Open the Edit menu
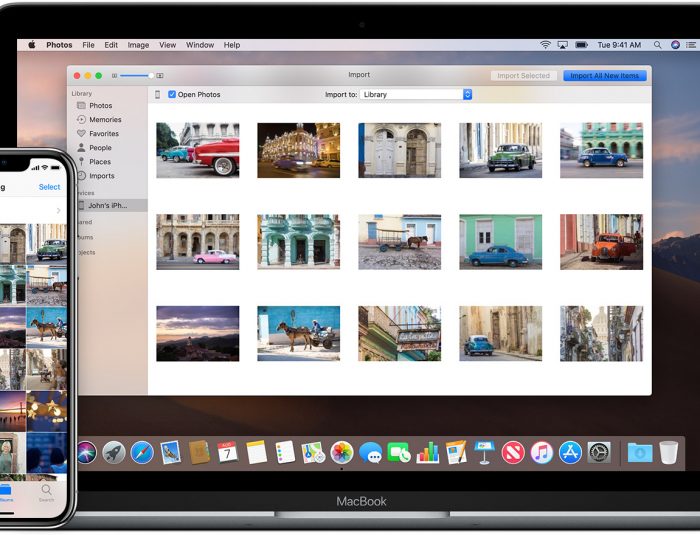700x535 pixels. pos(111,45)
